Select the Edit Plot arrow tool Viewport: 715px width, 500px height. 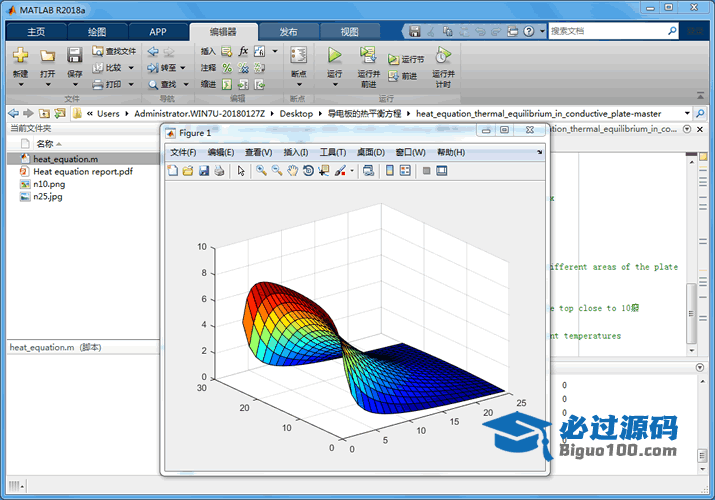[241, 171]
